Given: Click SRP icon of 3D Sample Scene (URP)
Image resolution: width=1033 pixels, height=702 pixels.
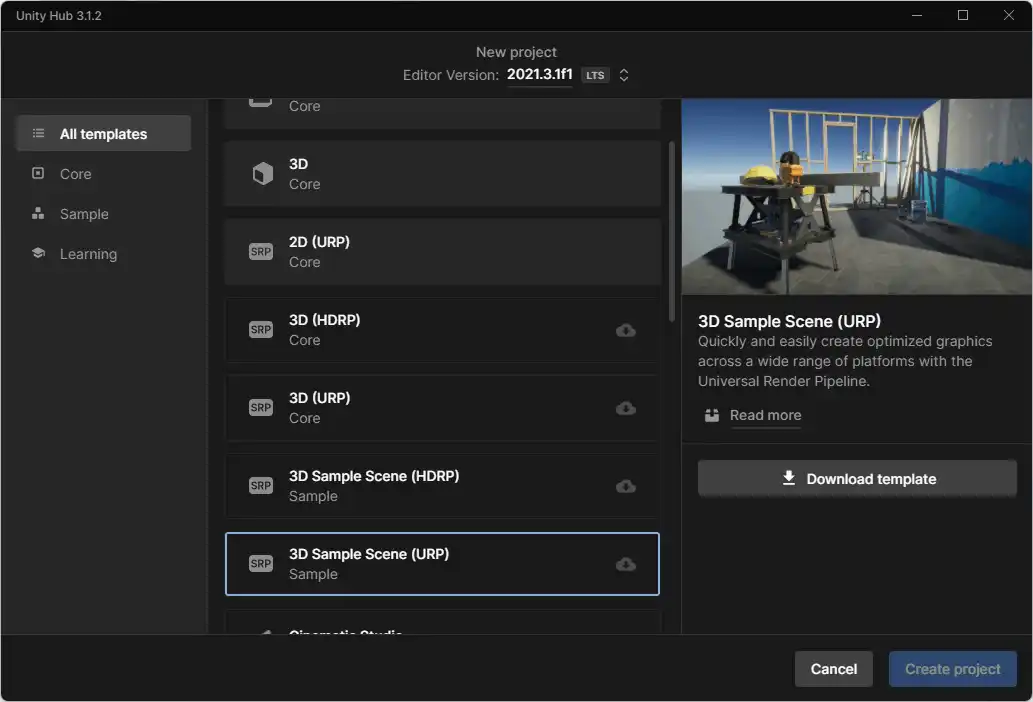Looking at the screenshot, I should (261, 564).
